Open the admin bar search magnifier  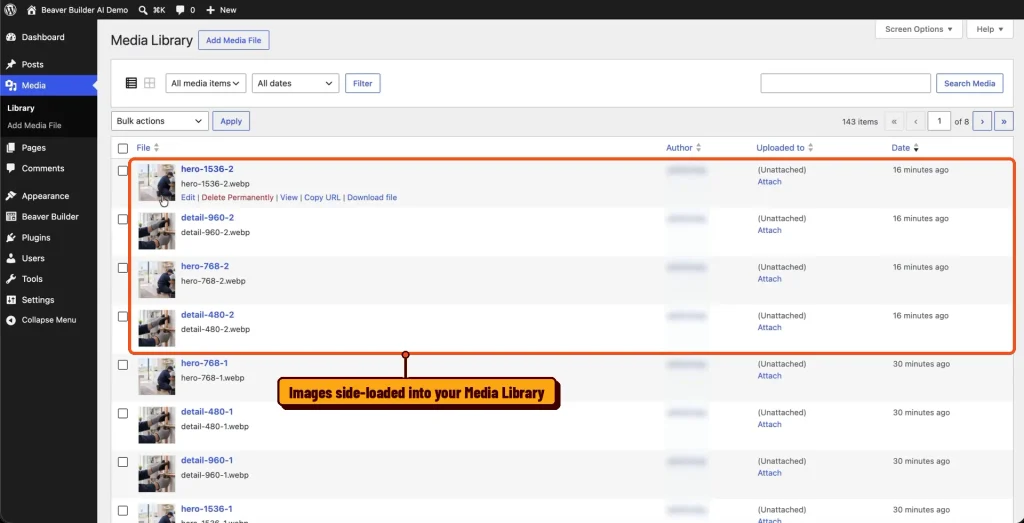(x=144, y=10)
